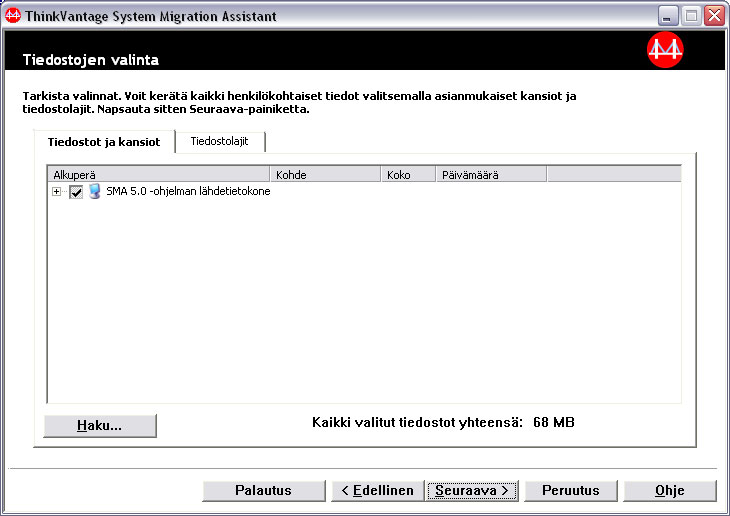
Task: Click the Tiedostojen valinta heading
Action: 91,60
